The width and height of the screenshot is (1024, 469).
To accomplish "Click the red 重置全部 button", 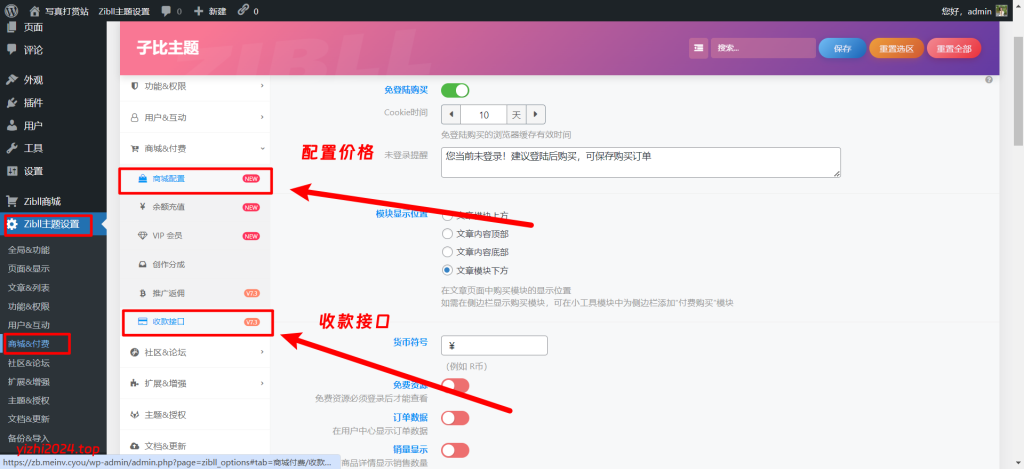I will point(953,48).
